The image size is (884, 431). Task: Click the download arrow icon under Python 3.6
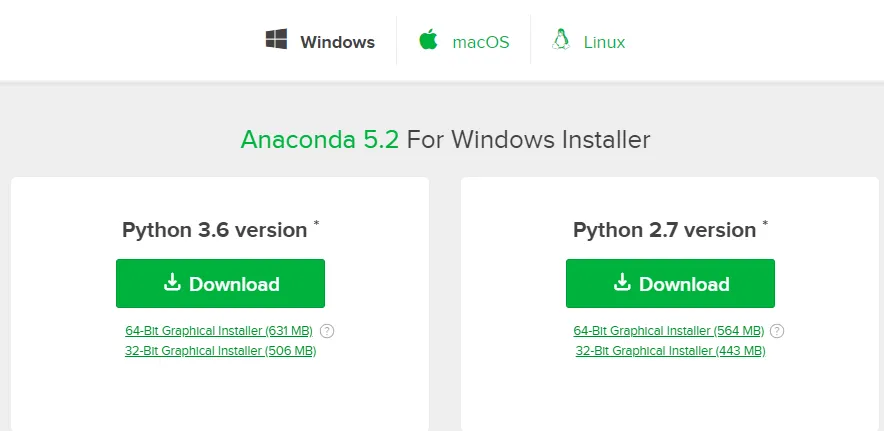pyautogui.click(x=172, y=282)
